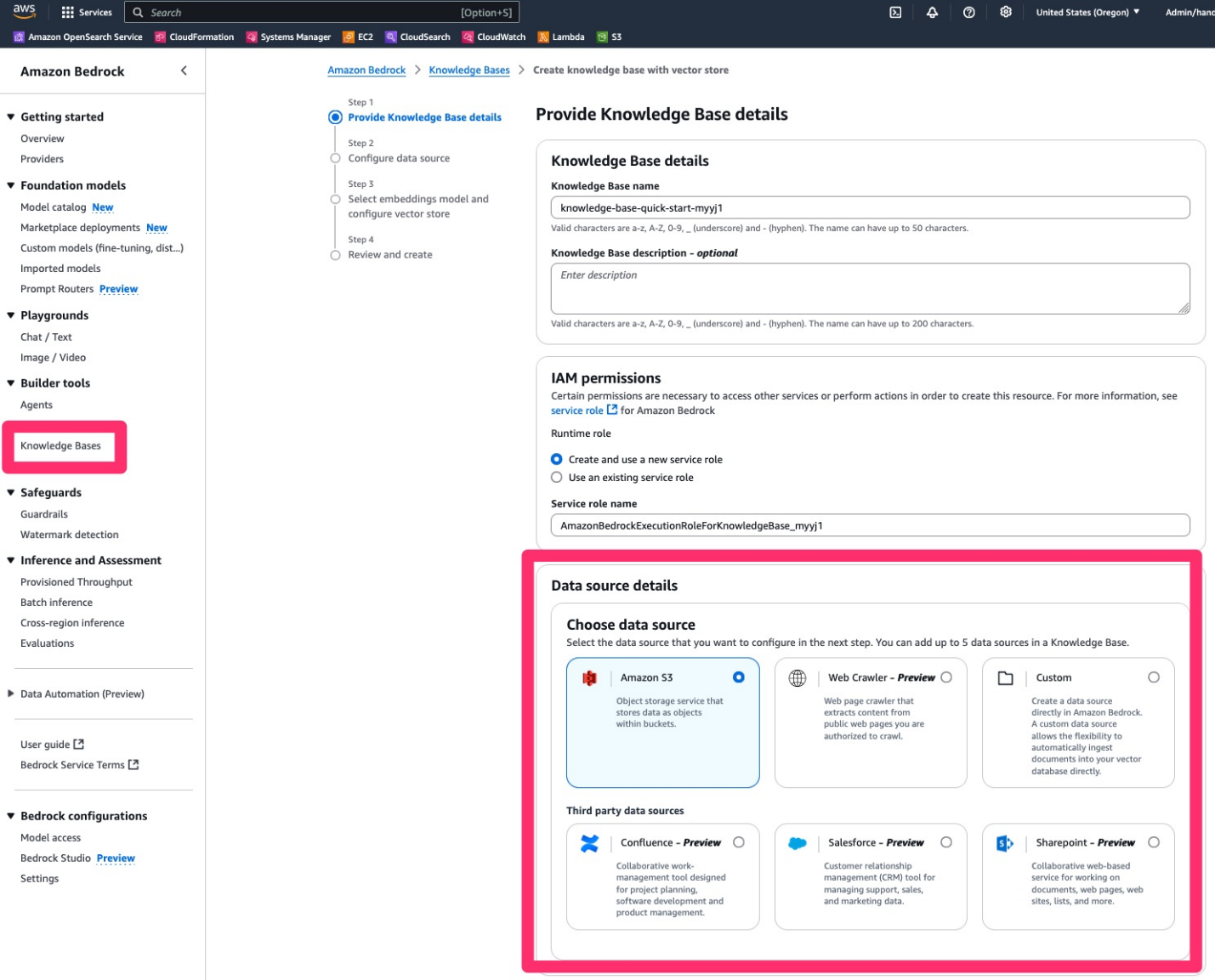Select Use an existing service role
This screenshot has height=980, width=1215.
[557, 478]
